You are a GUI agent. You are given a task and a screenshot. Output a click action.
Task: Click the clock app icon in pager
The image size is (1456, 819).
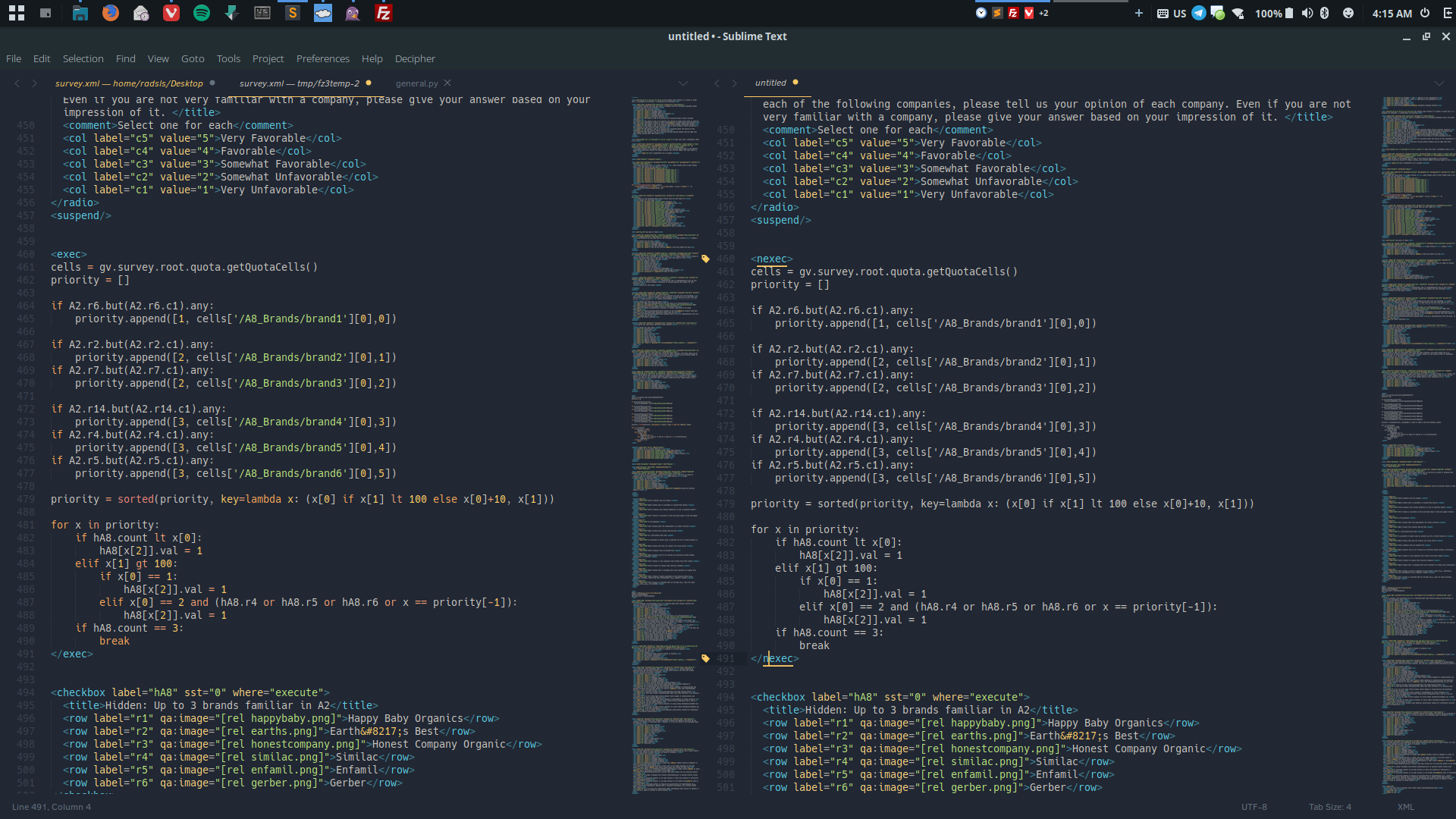(x=981, y=13)
